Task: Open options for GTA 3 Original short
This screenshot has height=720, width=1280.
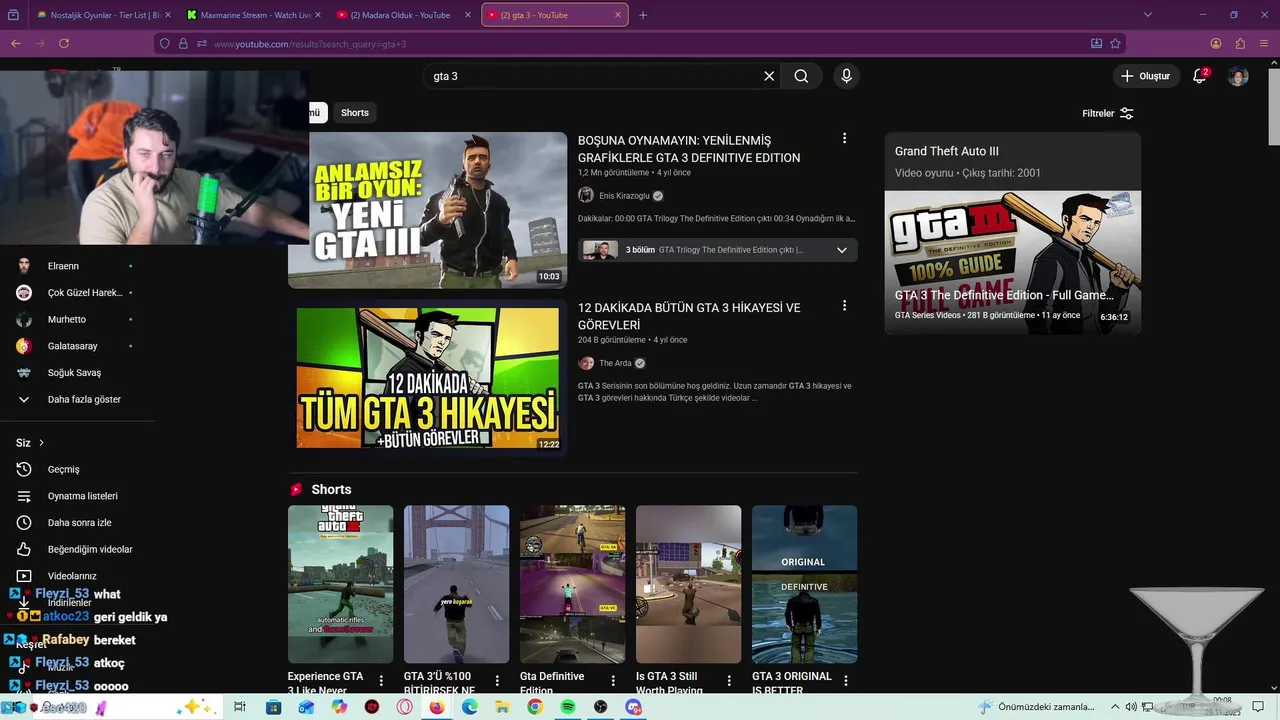Action: point(845,680)
